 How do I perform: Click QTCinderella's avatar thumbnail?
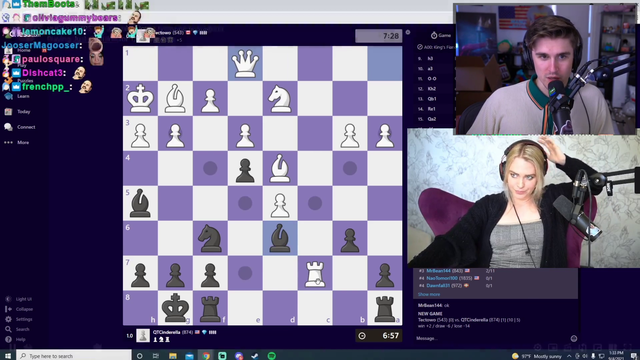point(143,336)
